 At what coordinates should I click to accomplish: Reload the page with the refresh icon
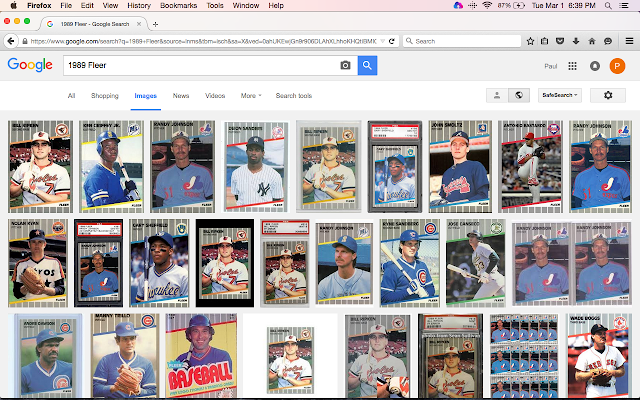click(x=391, y=41)
